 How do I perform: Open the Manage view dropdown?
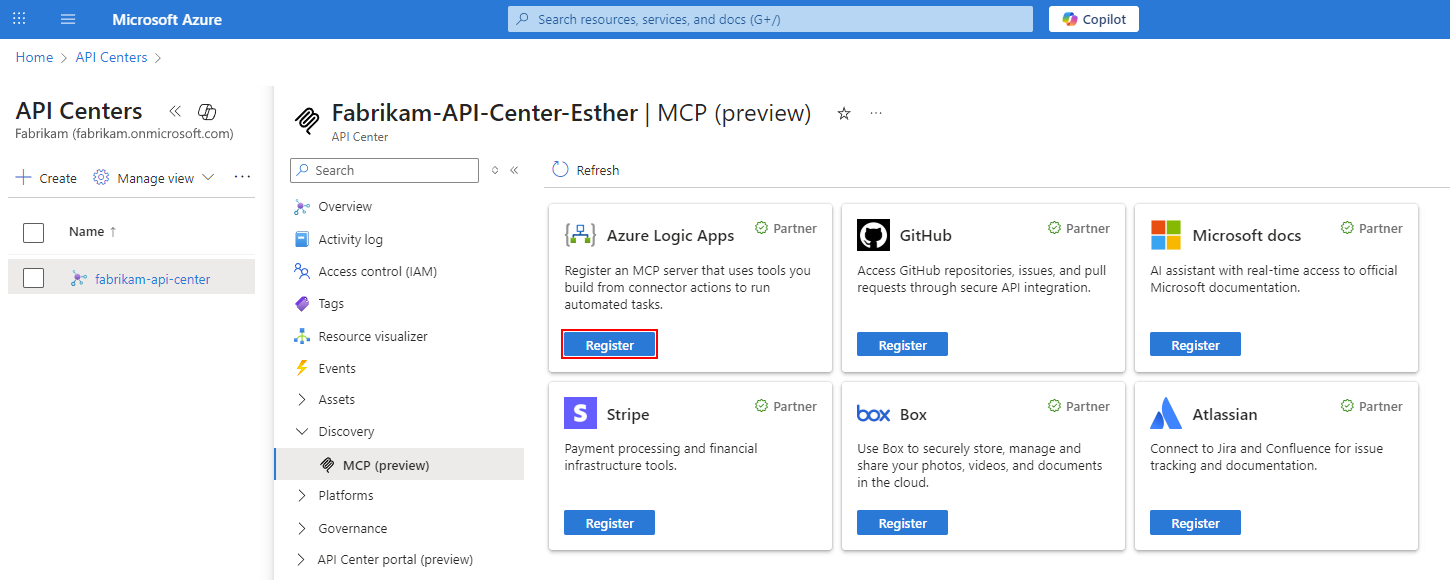(154, 178)
